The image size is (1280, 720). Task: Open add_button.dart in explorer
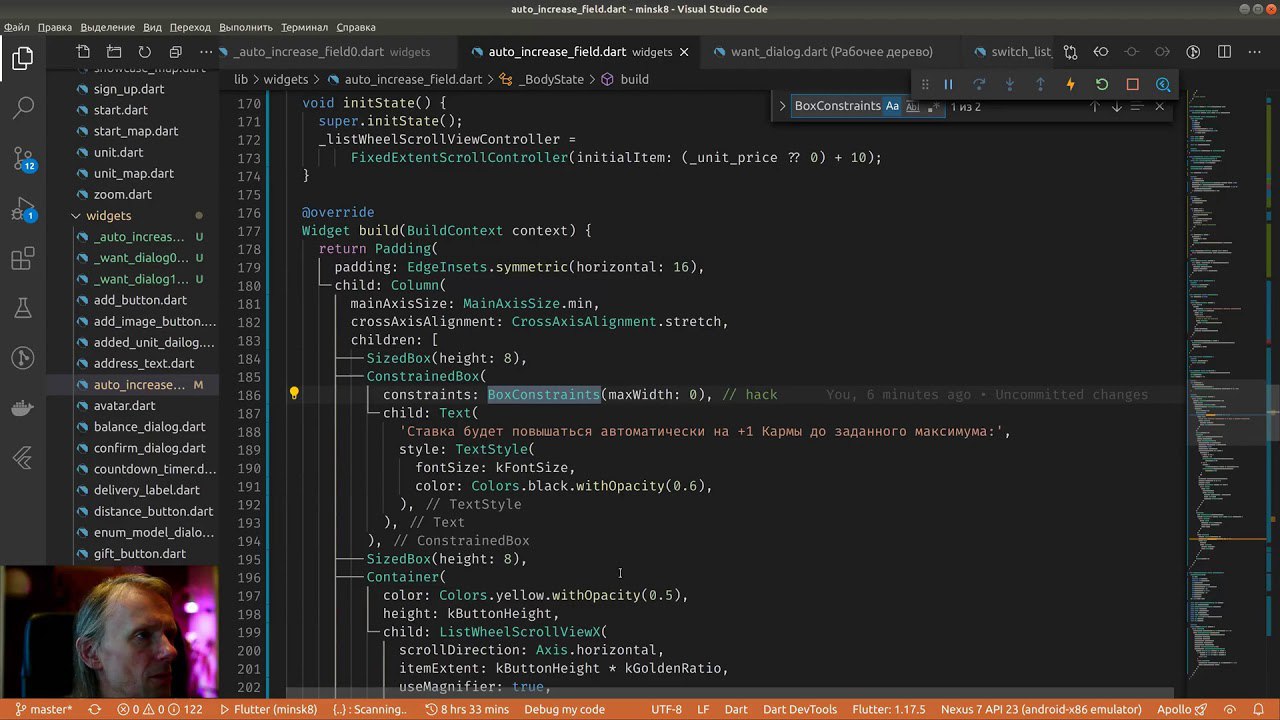(x=140, y=300)
